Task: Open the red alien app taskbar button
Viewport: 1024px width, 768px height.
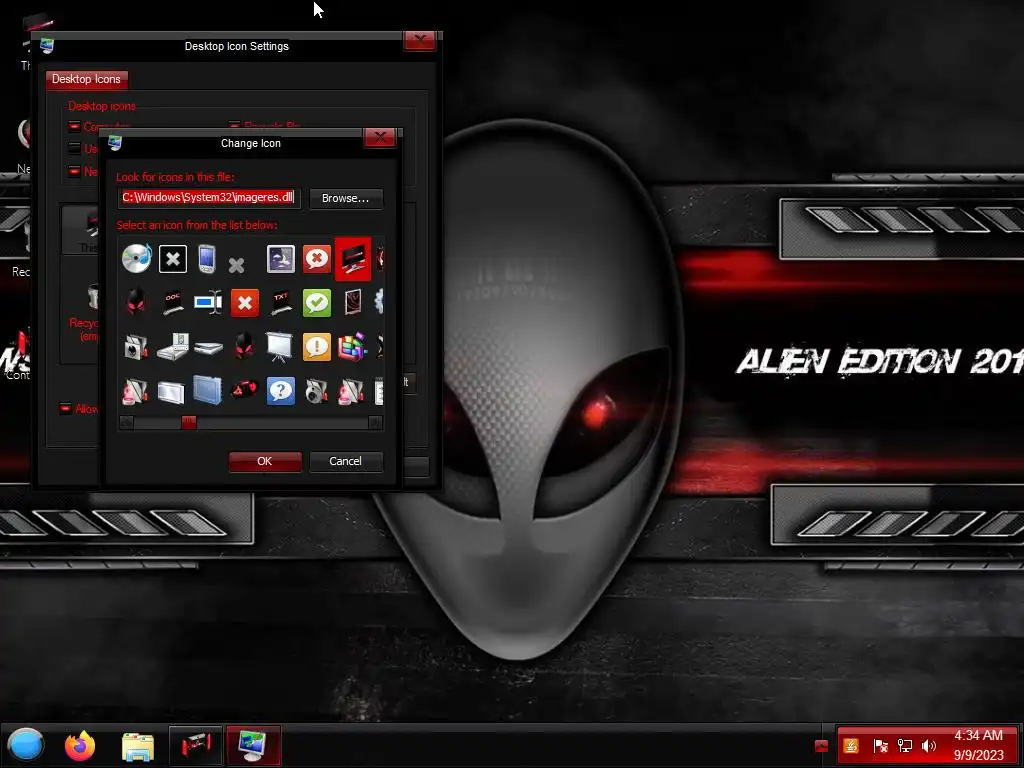Action: [196, 745]
